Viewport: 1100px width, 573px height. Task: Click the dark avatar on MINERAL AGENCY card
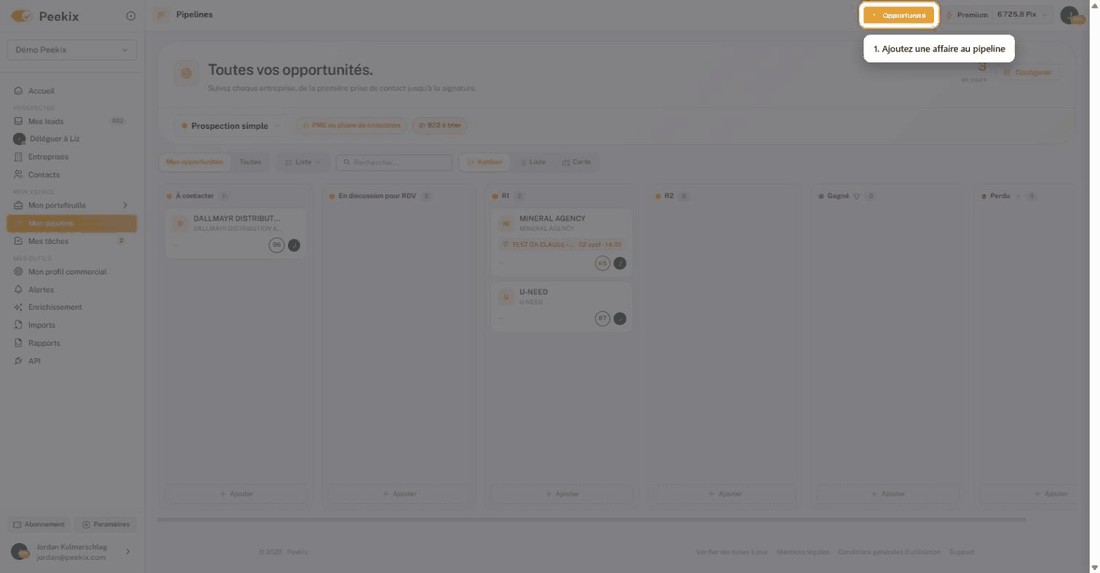click(619, 263)
